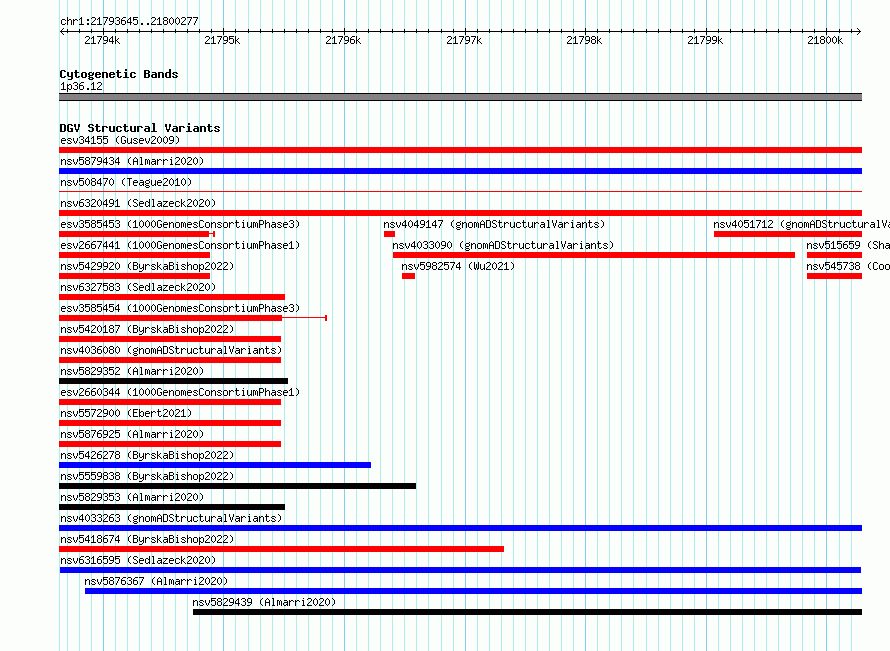
Task: Select the red bar under nsv5418674
Action: click(282, 549)
